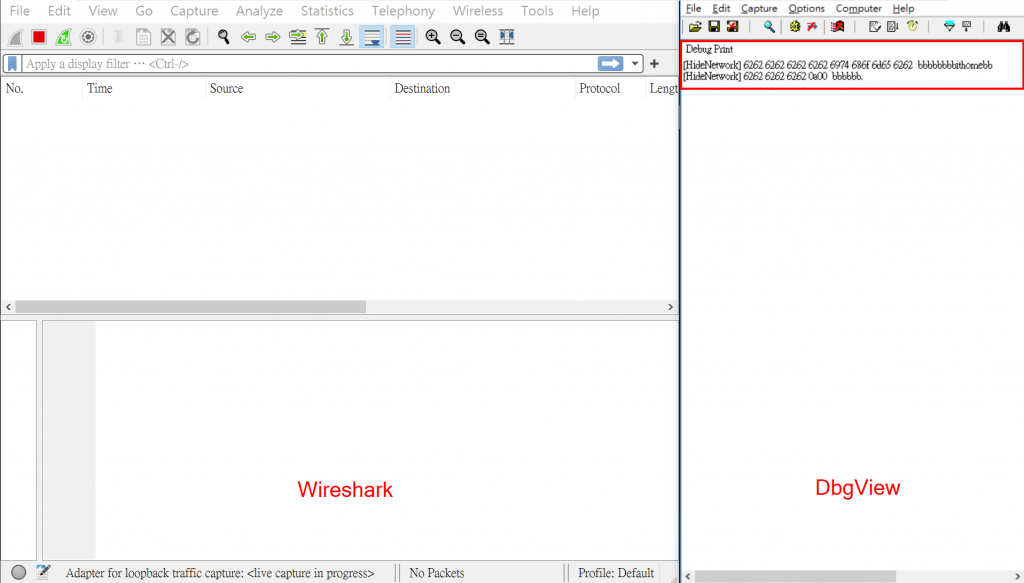
Task: Sort packets by Destination column header
Action: click(483, 89)
